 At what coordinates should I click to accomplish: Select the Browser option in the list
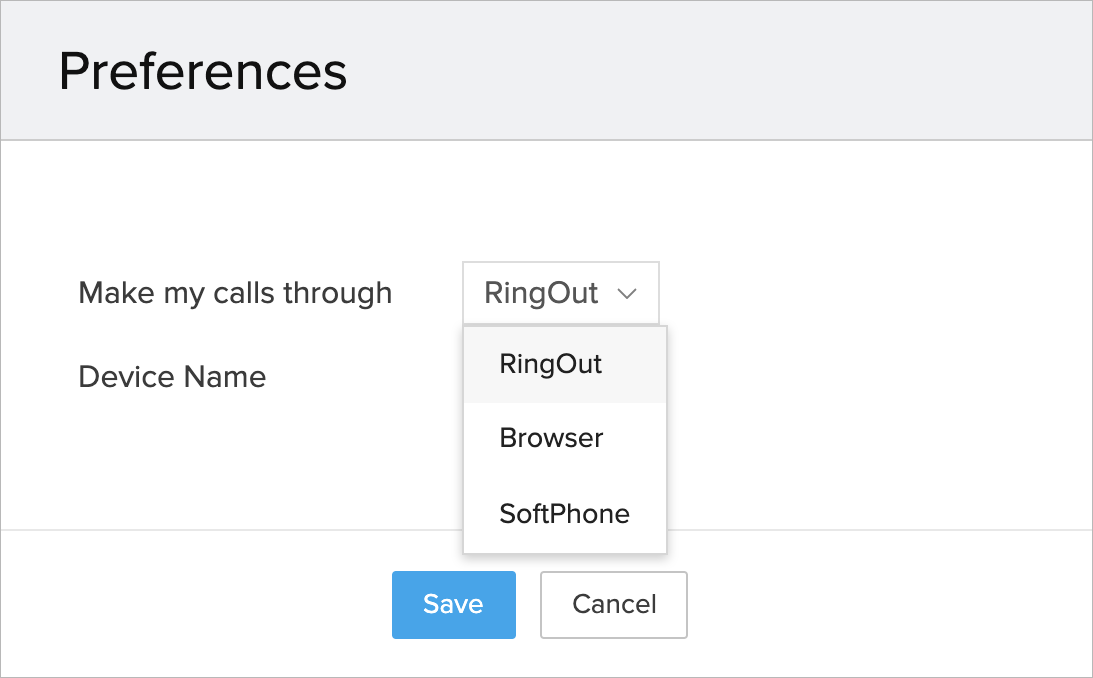(551, 438)
